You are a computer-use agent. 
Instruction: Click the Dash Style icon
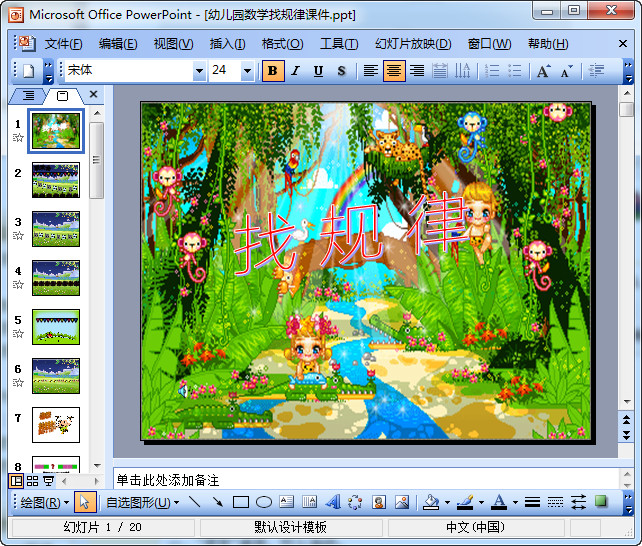[x=555, y=502]
